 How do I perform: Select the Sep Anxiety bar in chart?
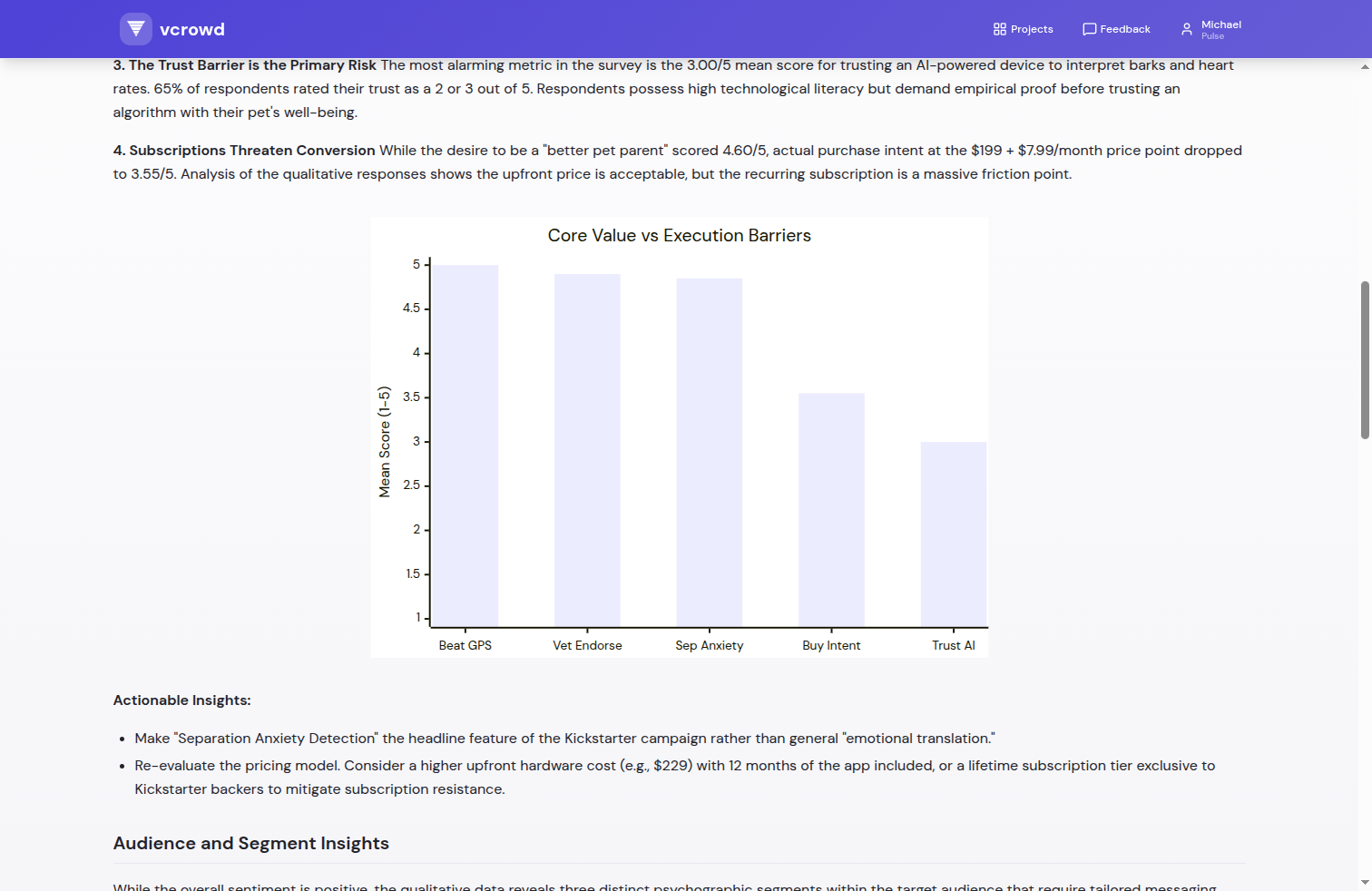(x=710, y=453)
